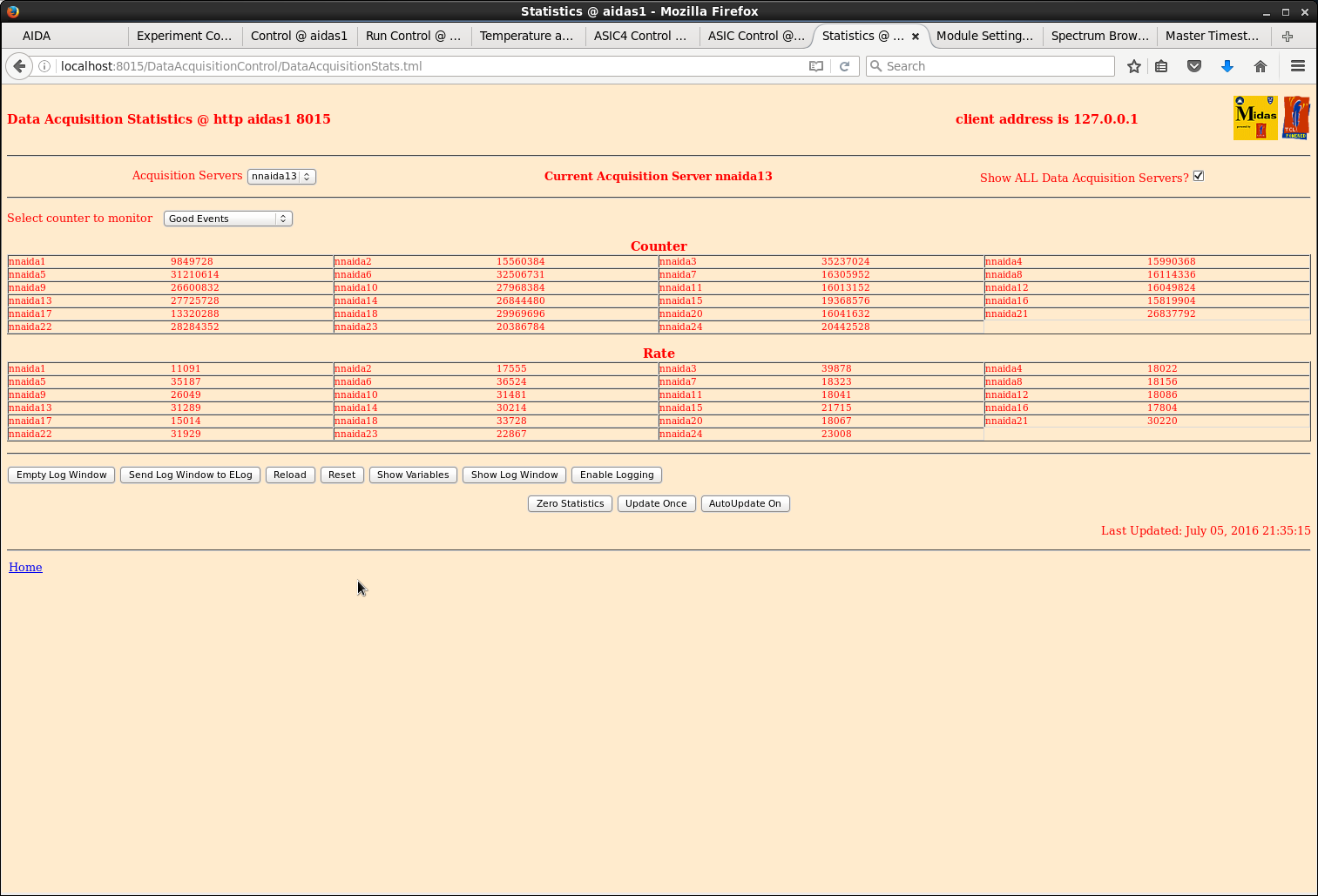Viewport: 1318px width, 896px height.
Task: Click the Update Once button
Action: [x=656, y=503]
